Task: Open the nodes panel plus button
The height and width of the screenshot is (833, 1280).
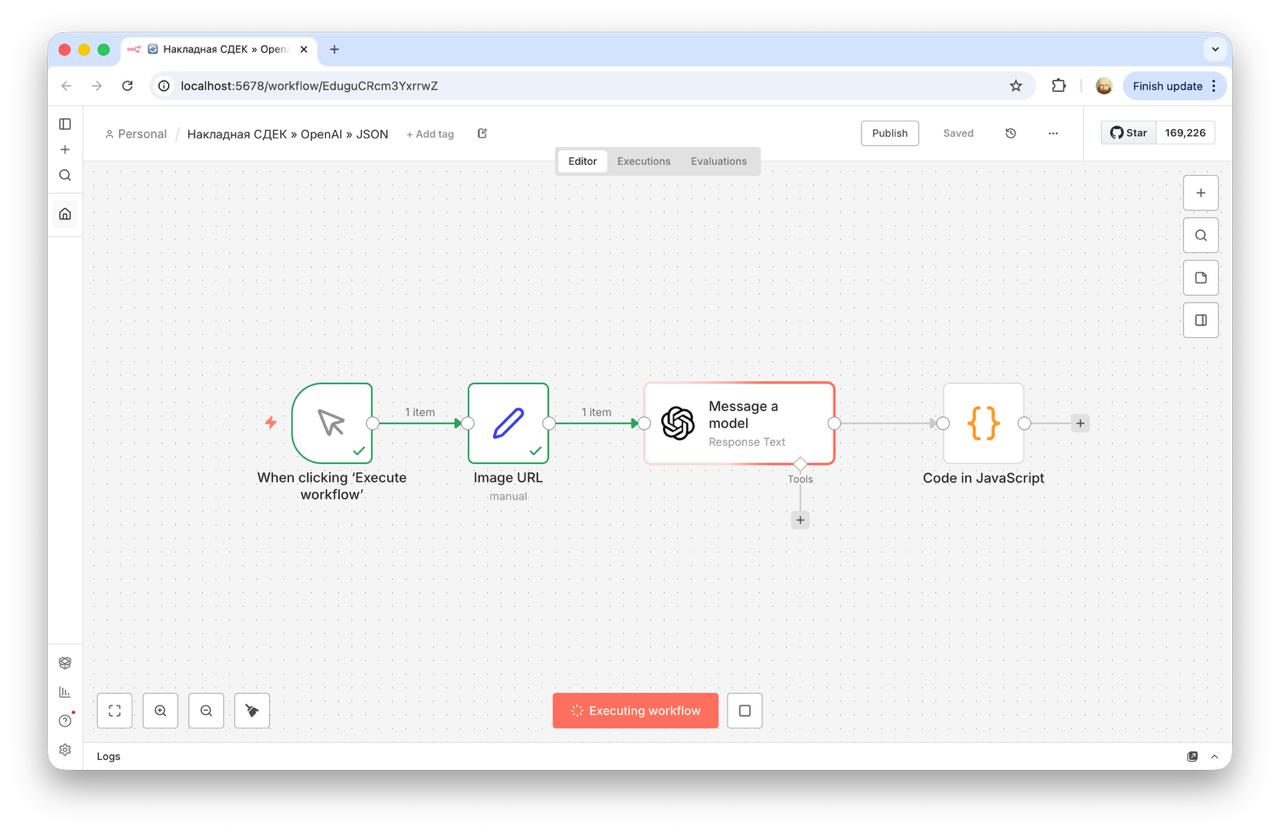Action: click(x=1200, y=193)
